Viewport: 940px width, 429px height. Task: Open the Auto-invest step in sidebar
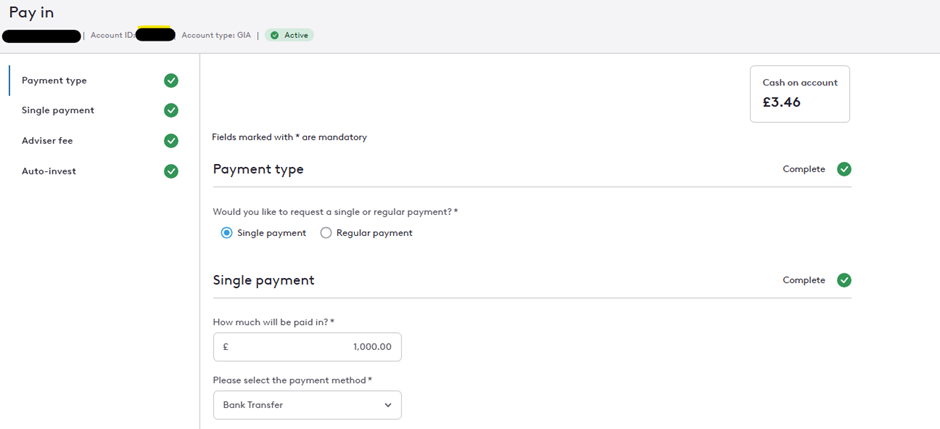tap(49, 171)
